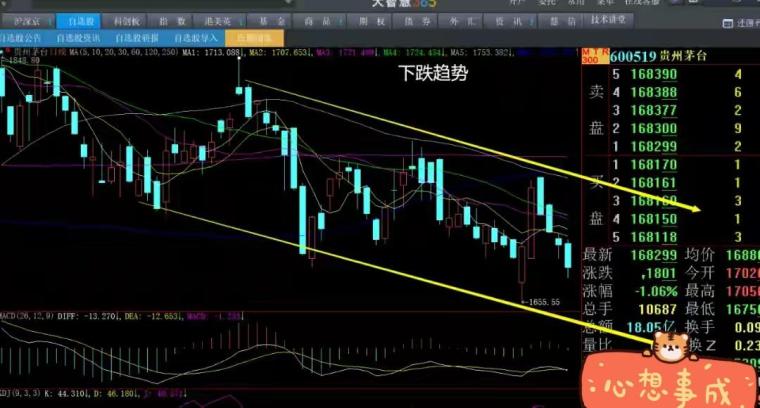760x408 pixels.
Task: Open 自选股资讯 sub-tab
Action: click(x=76, y=37)
